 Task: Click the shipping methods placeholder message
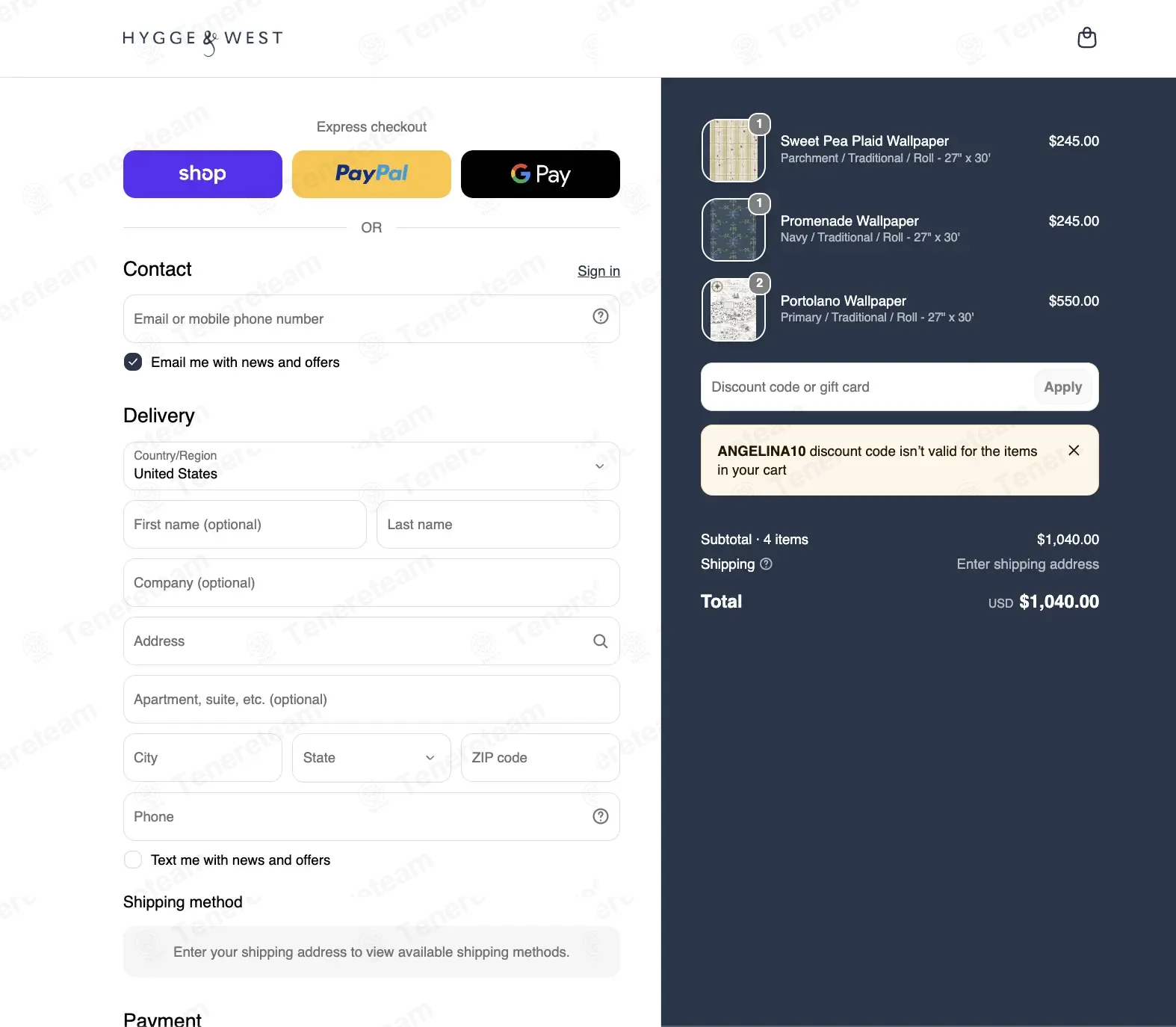click(371, 952)
